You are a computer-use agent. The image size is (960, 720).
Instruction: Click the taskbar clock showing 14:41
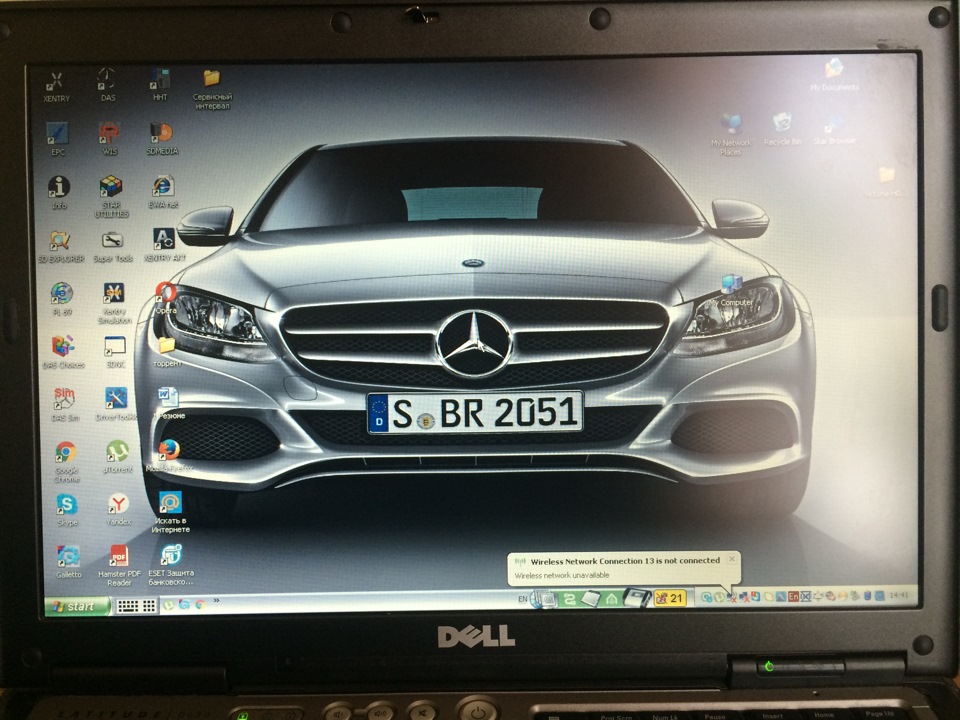[x=899, y=594]
